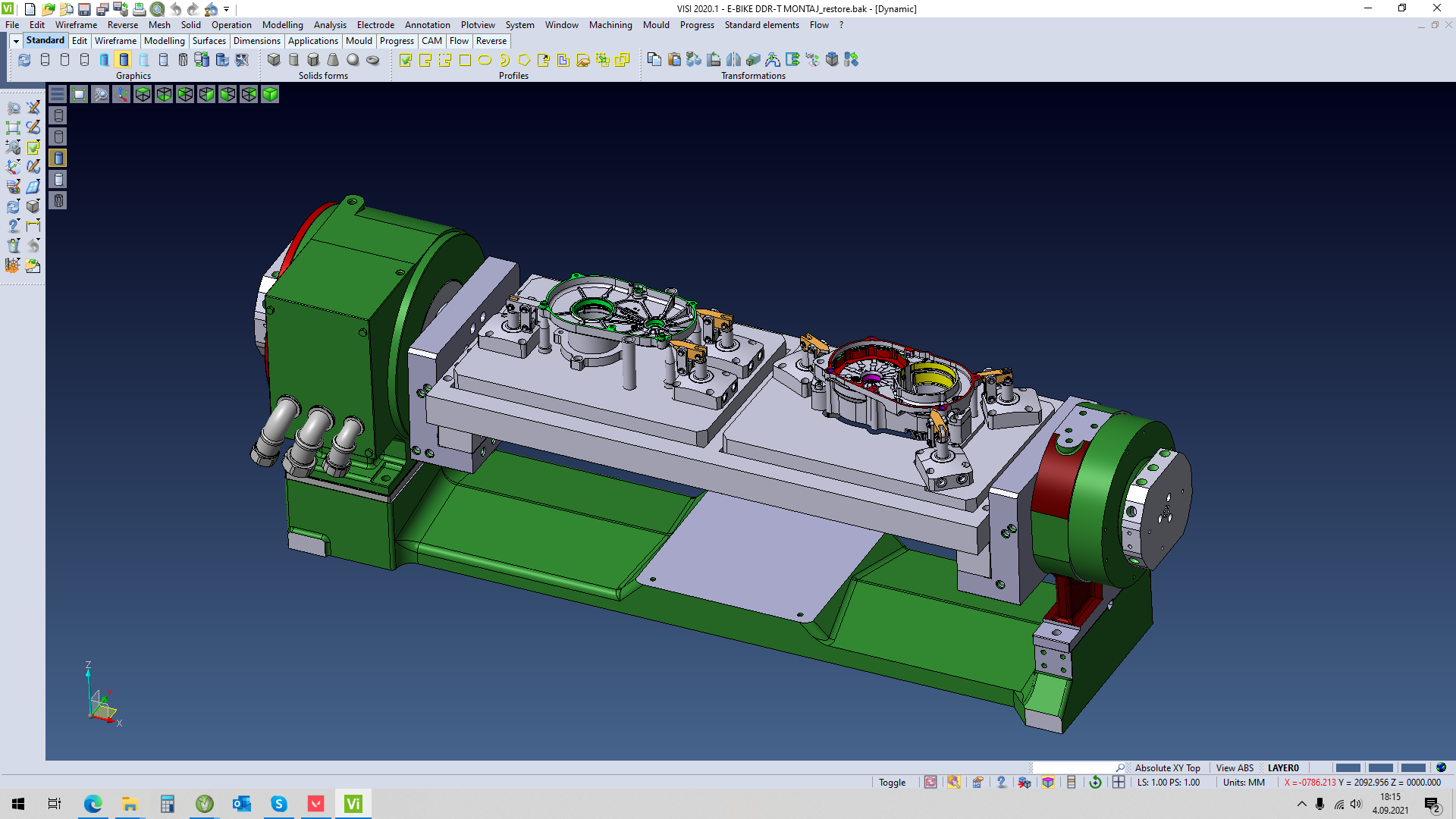
Task: Toggle the pink-top cube icon in status bar
Action: 1048,783
